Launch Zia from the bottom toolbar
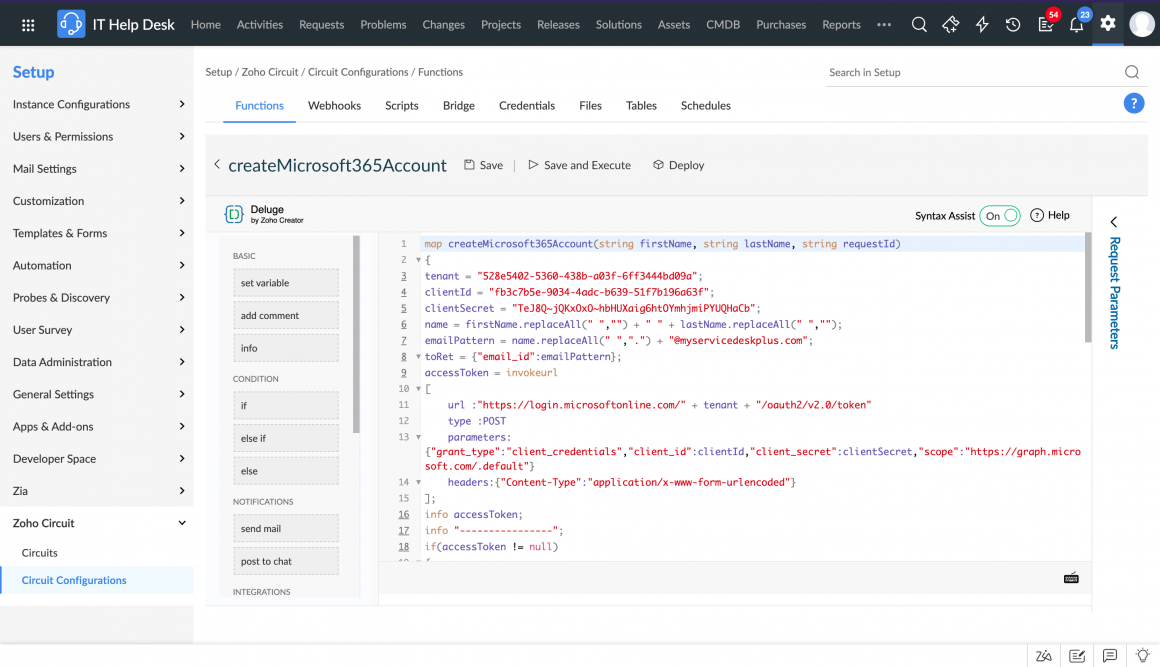1160x667 pixels. (1044, 655)
